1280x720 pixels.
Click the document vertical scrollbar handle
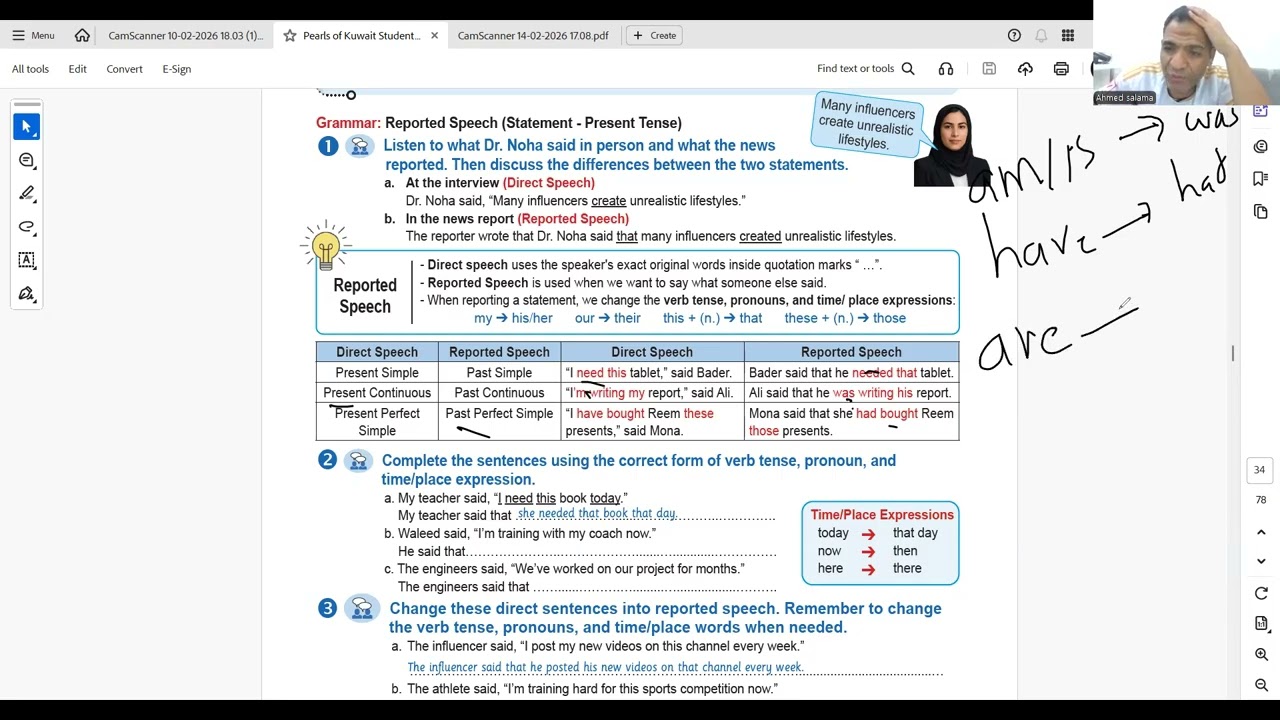pyautogui.click(x=1233, y=353)
